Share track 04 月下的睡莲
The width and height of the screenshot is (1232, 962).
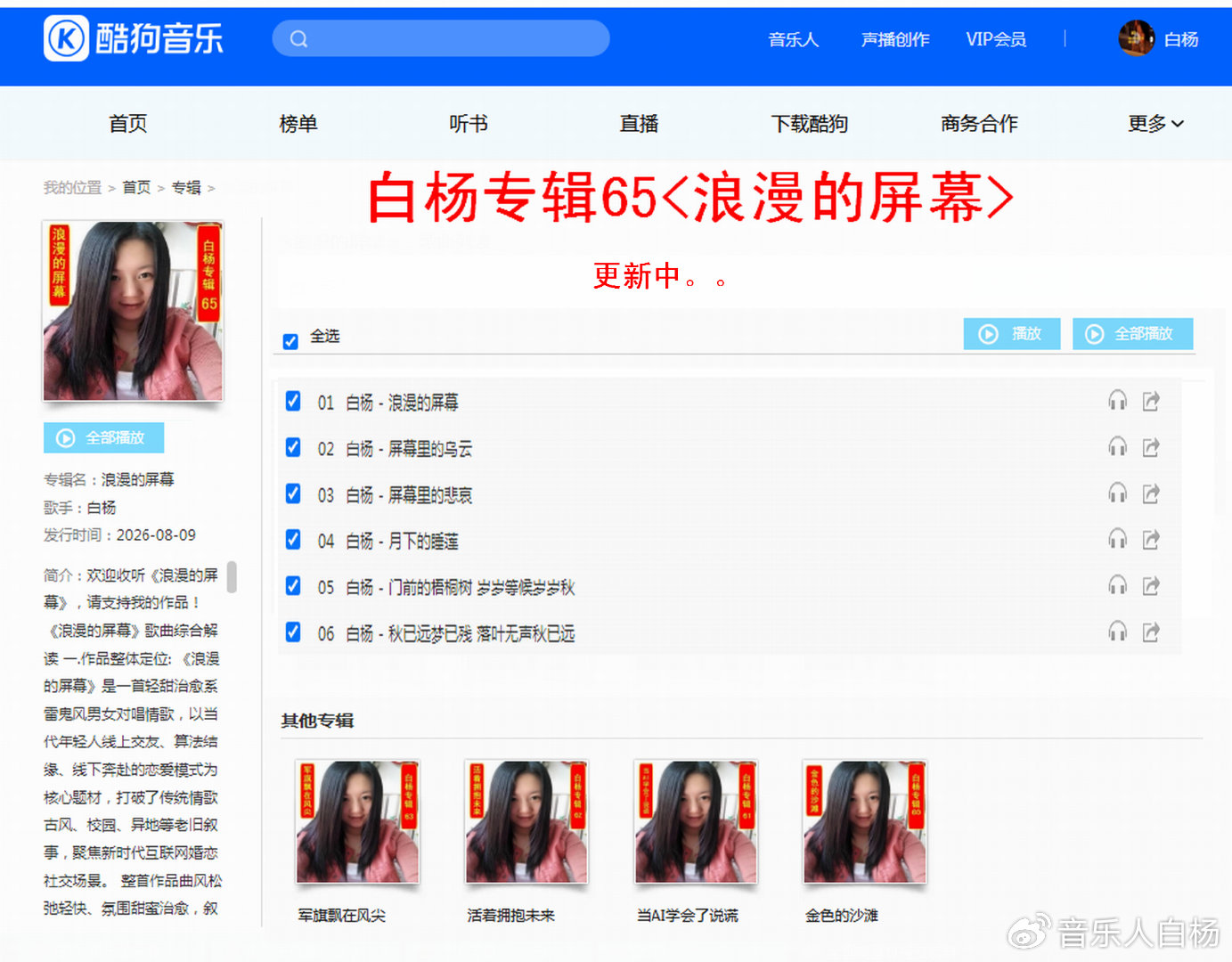pyautogui.click(x=1151, y=540)
